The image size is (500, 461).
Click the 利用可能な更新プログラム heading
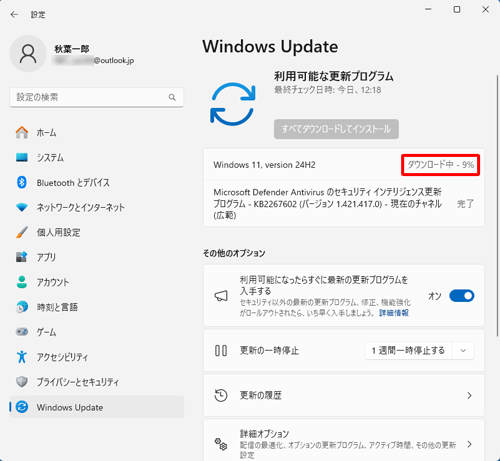click(334, 76)
